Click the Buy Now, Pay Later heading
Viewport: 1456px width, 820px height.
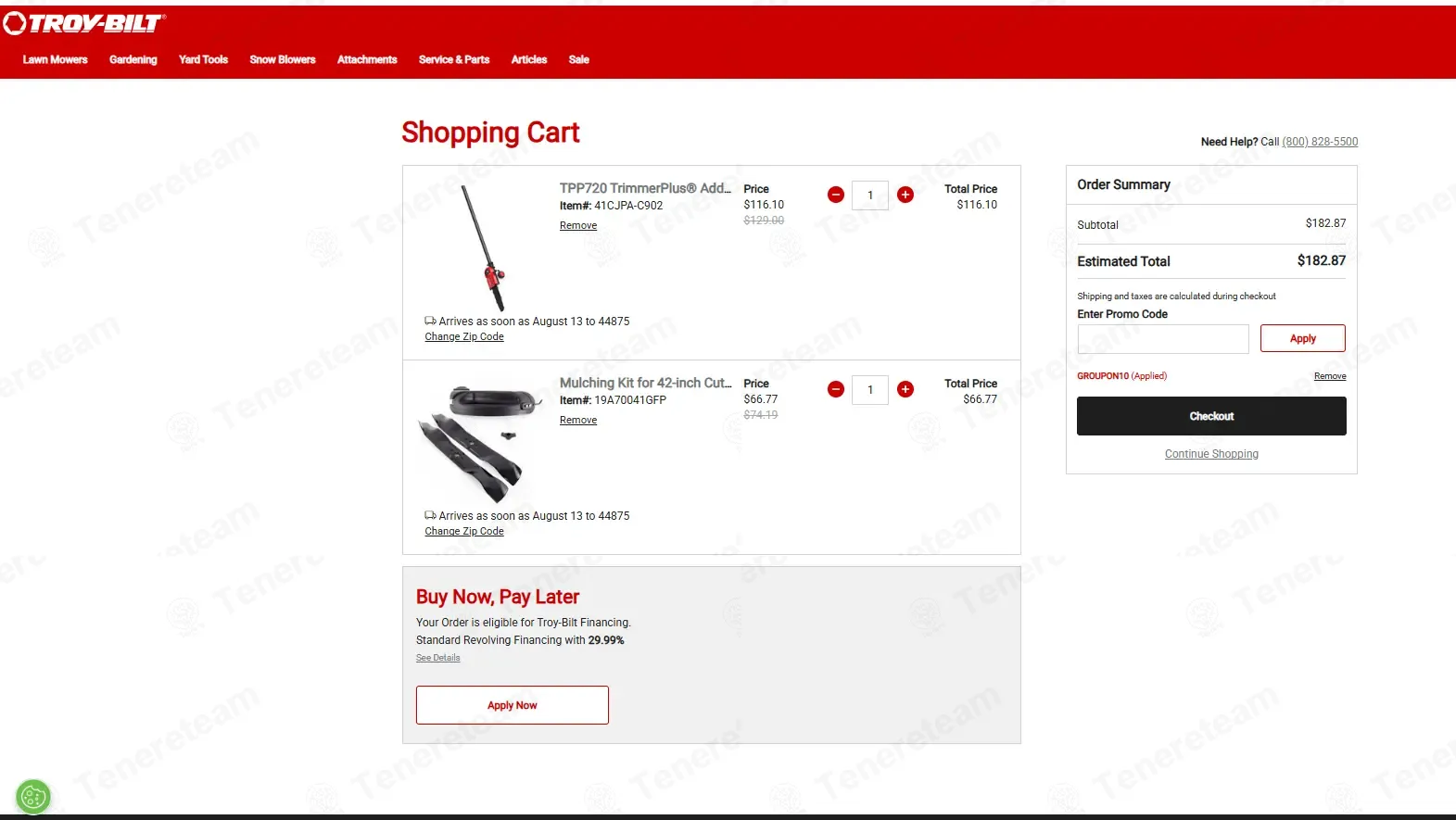(498, 597)
